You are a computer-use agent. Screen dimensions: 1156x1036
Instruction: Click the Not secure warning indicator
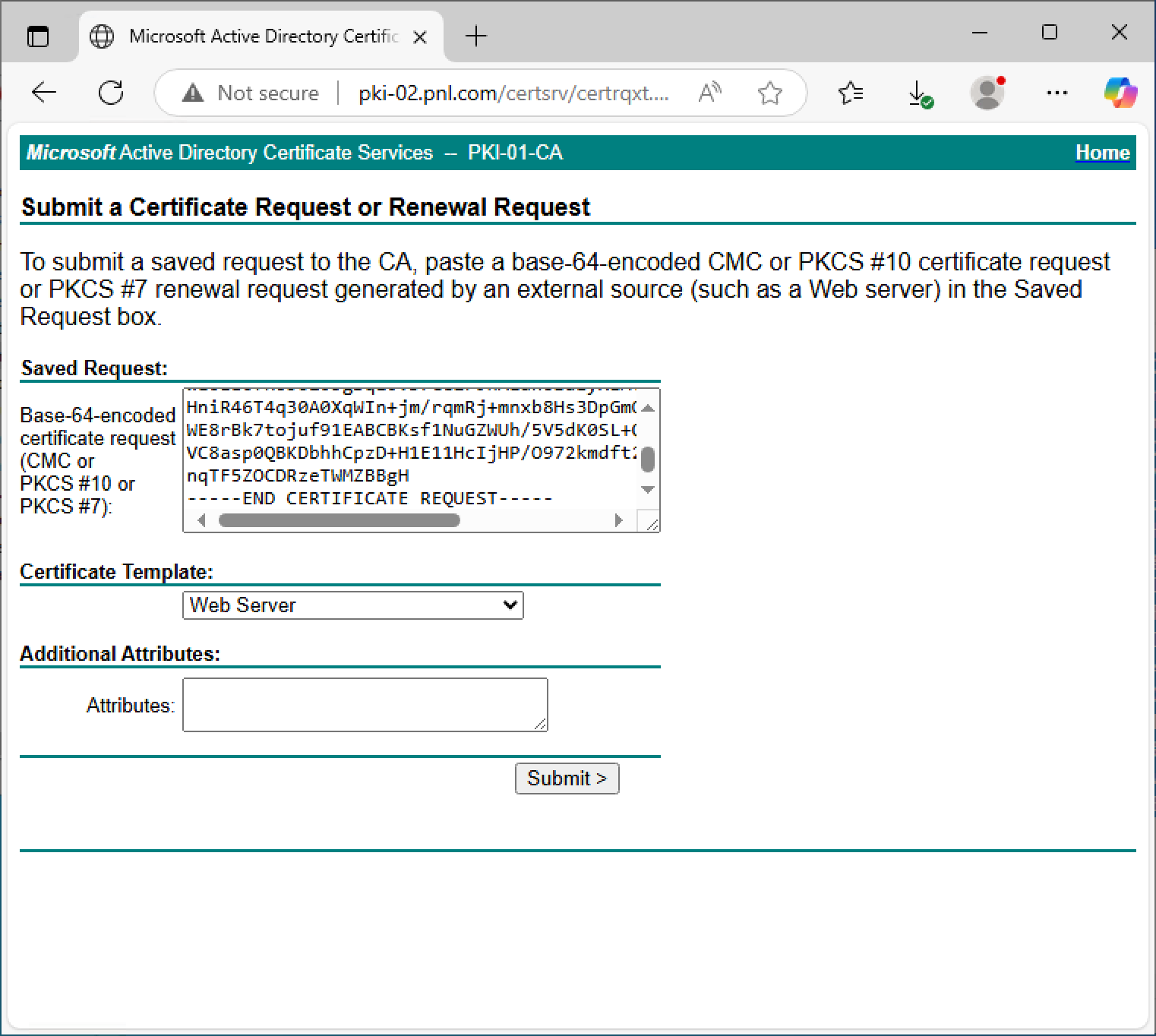251,93
